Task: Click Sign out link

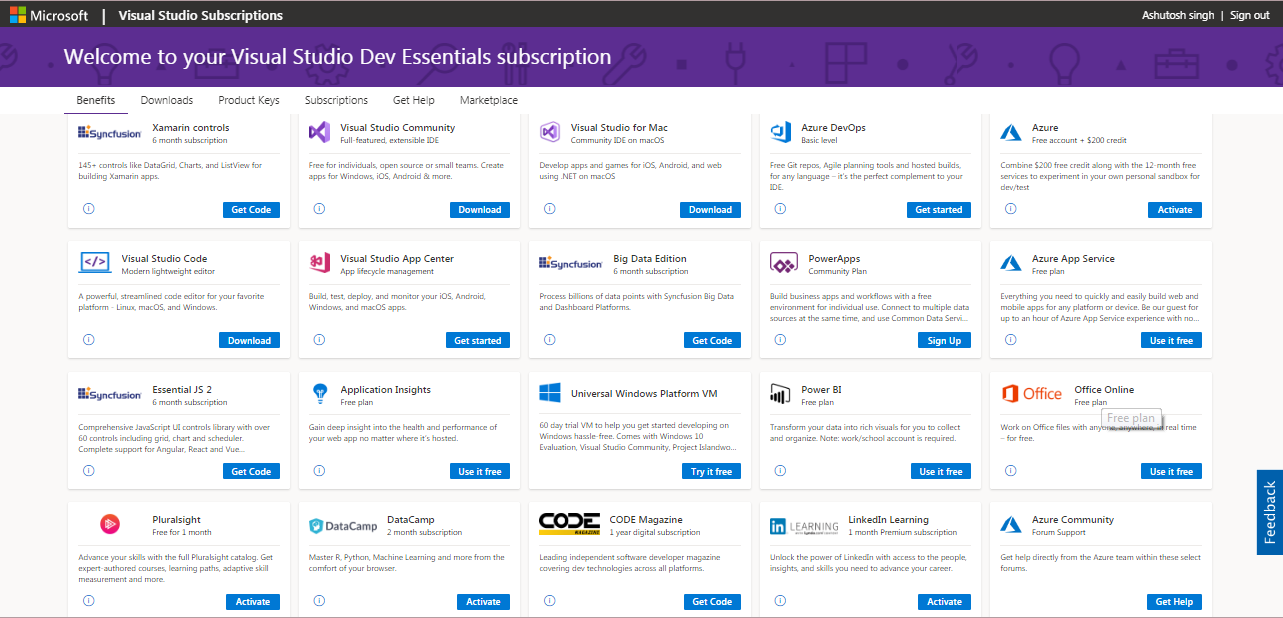Action: click(x=1250, y=15)
